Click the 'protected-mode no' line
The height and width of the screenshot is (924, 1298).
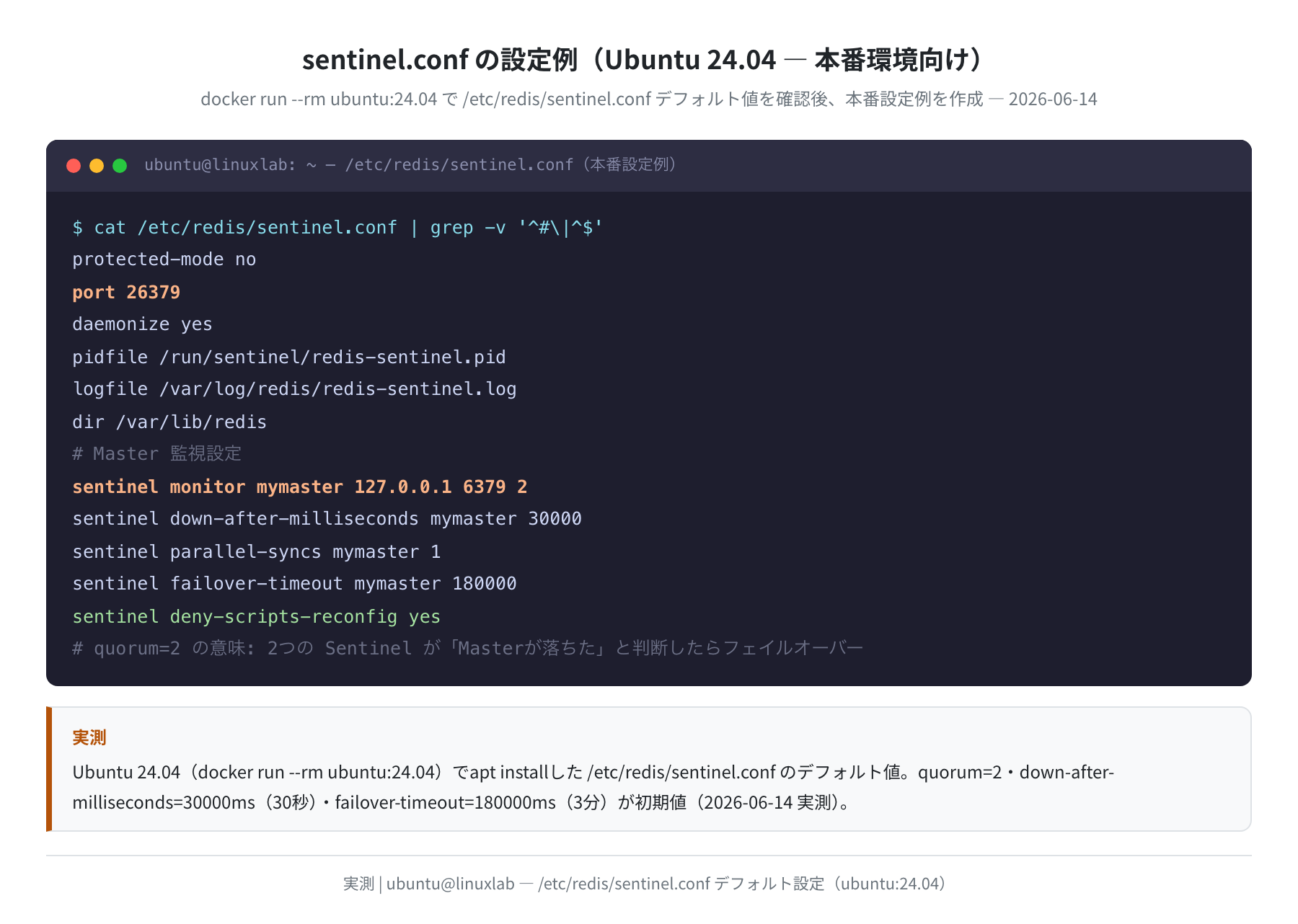pyautogui.click(x=164, y=259)
